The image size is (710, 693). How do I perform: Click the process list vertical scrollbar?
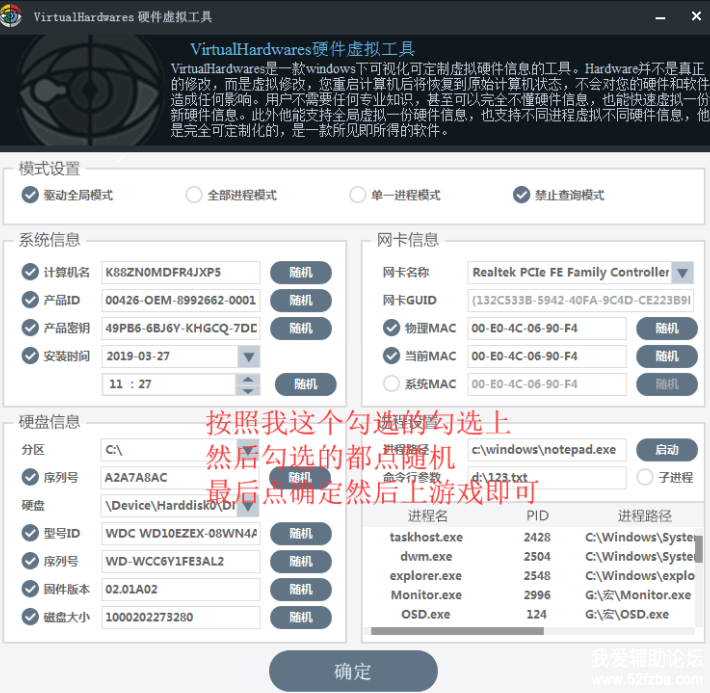(x=699, y=549)
